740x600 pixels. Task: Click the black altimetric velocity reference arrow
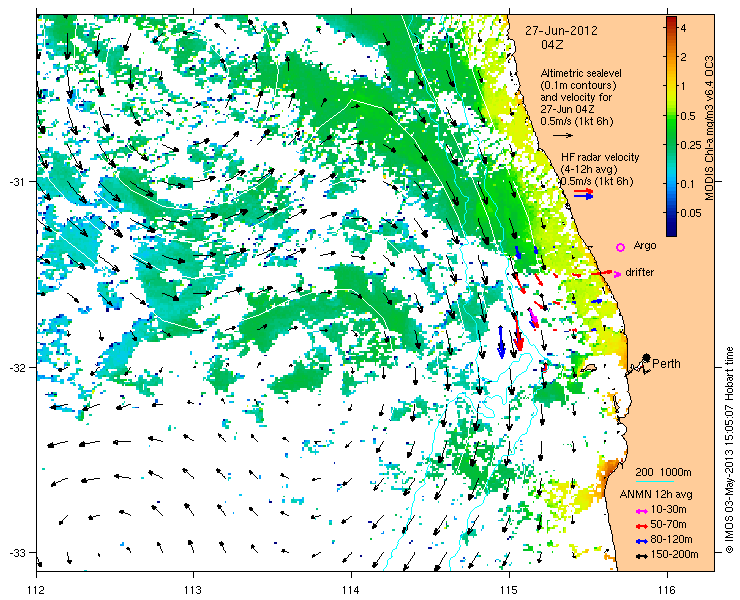pyautogui.click(x=563, y=135)
